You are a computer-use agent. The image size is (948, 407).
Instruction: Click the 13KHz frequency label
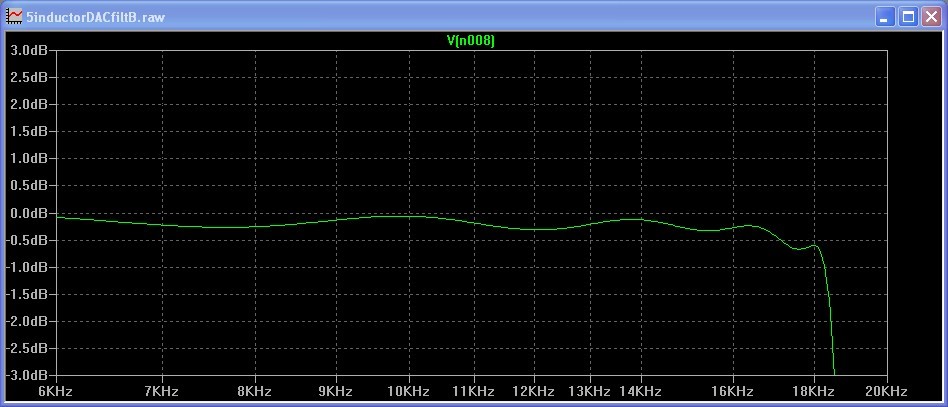tap(589, 391)
